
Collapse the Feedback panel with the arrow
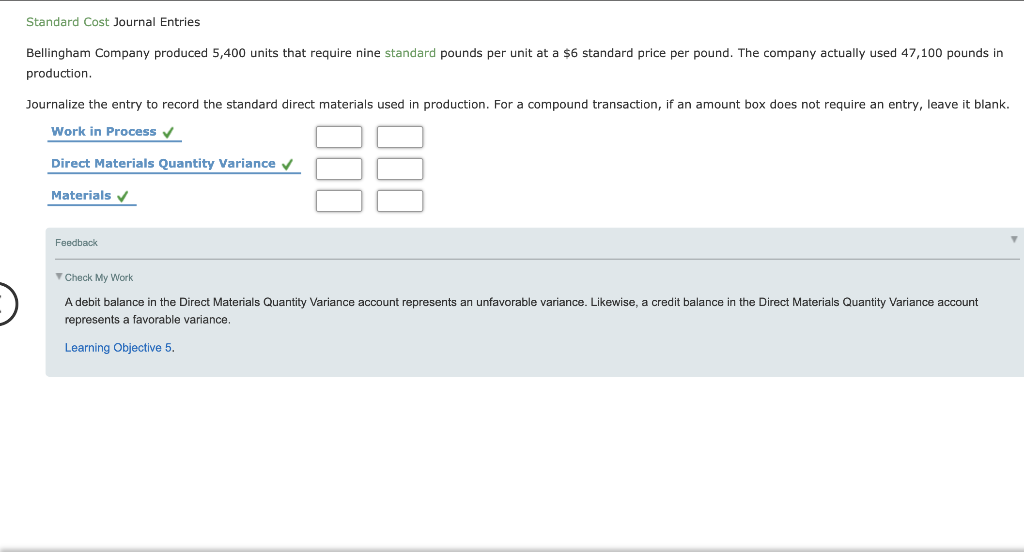(1014, 240)
